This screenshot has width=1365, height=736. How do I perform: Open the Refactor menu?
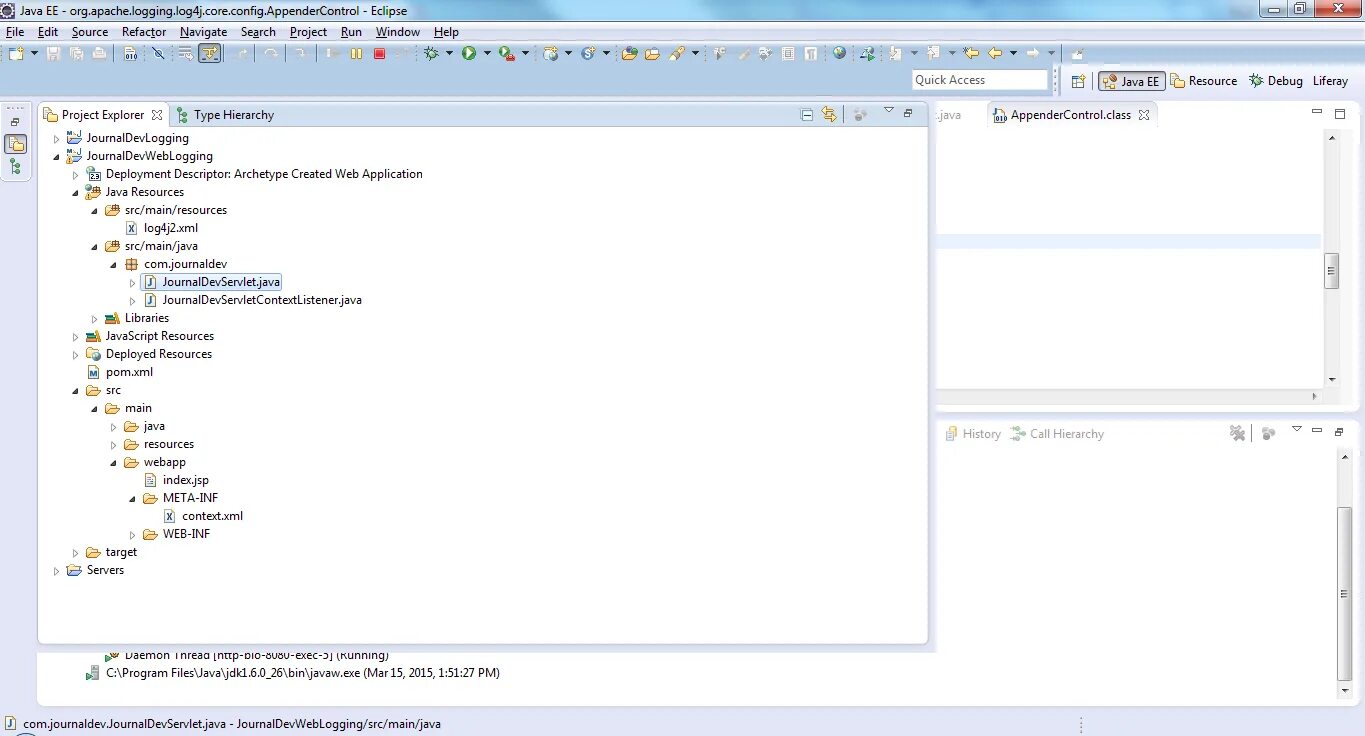(144, 32)
